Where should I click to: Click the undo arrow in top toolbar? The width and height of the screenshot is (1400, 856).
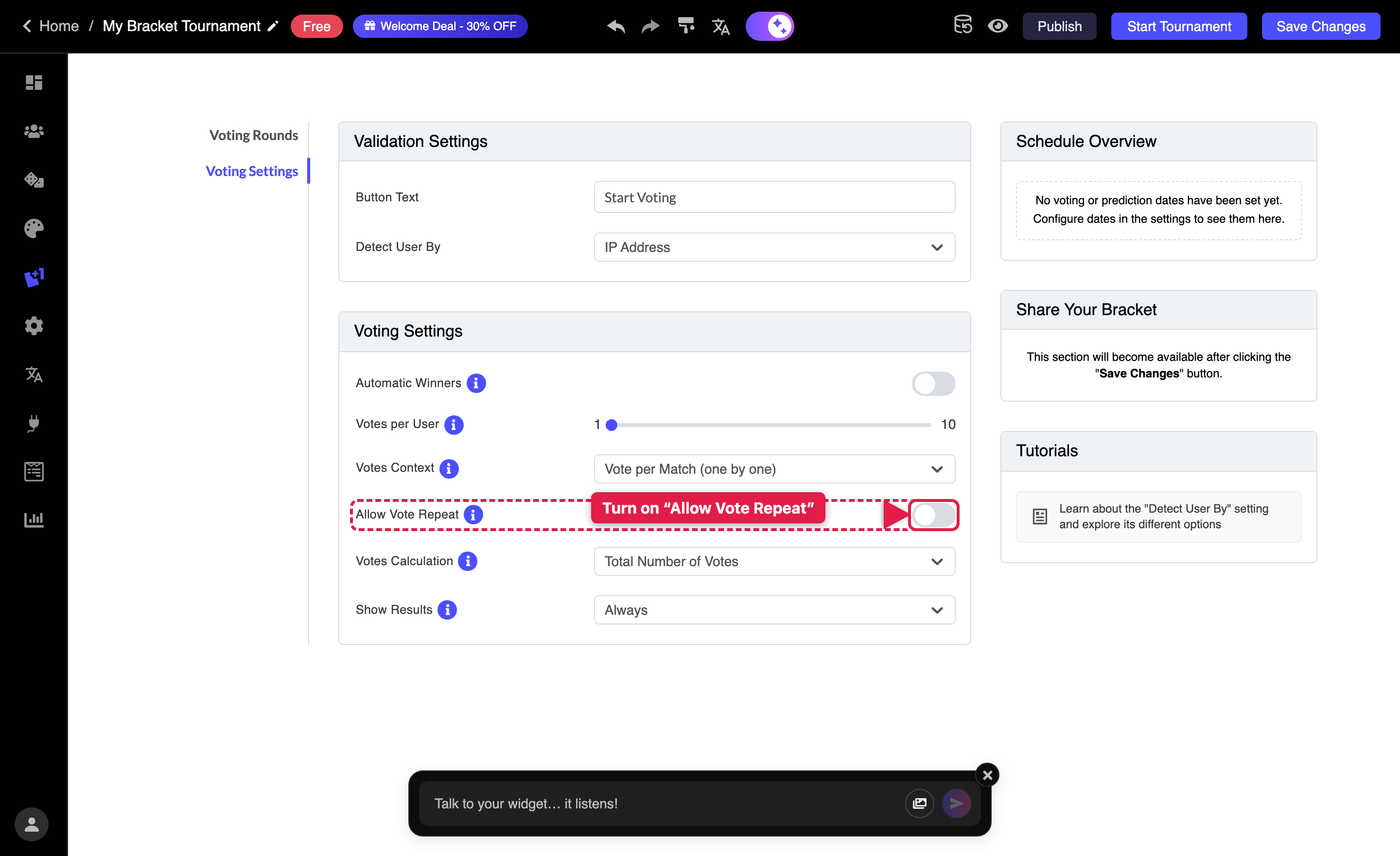click(x=616, y=26)
